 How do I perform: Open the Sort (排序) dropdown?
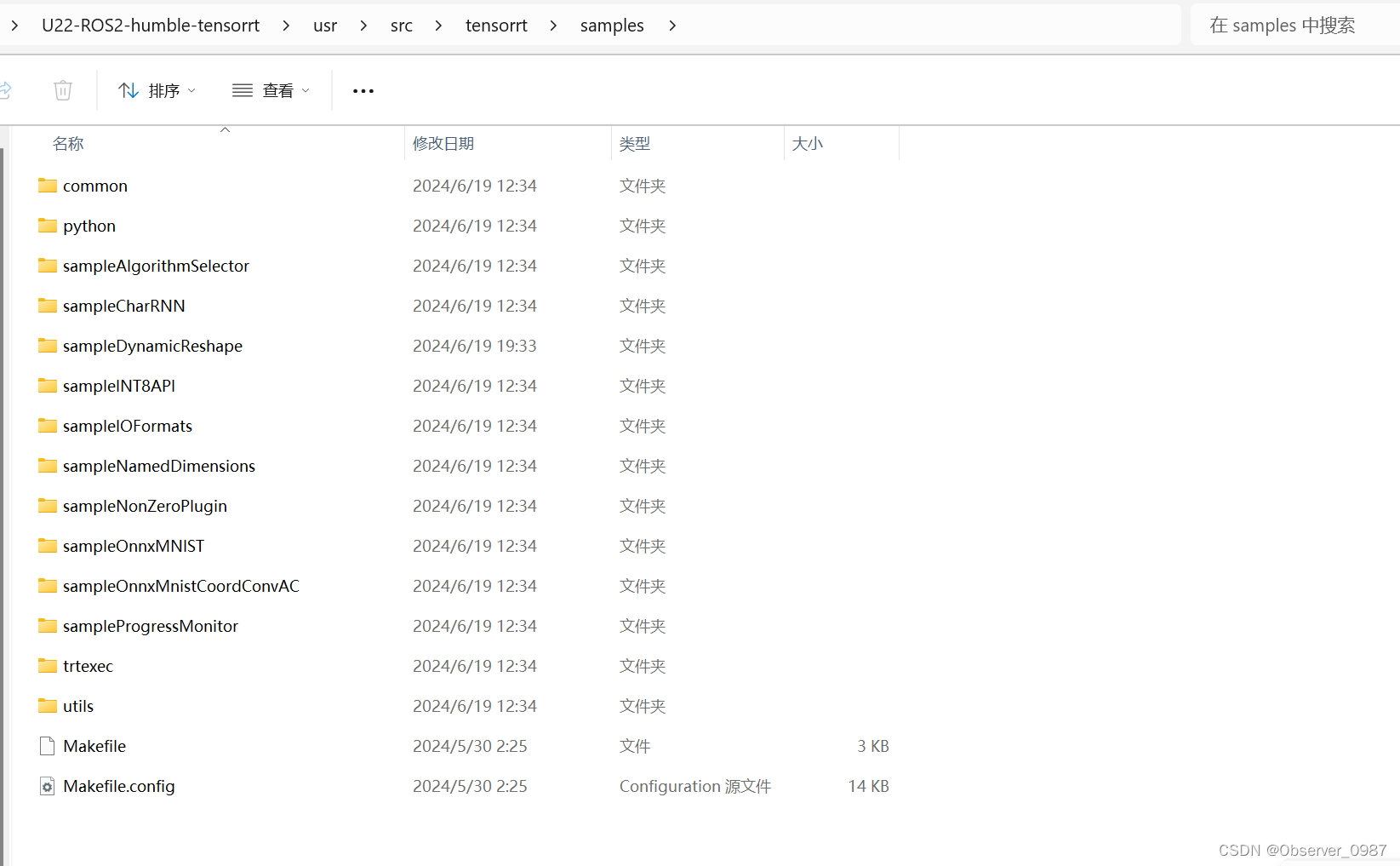(x=157, y=90)
